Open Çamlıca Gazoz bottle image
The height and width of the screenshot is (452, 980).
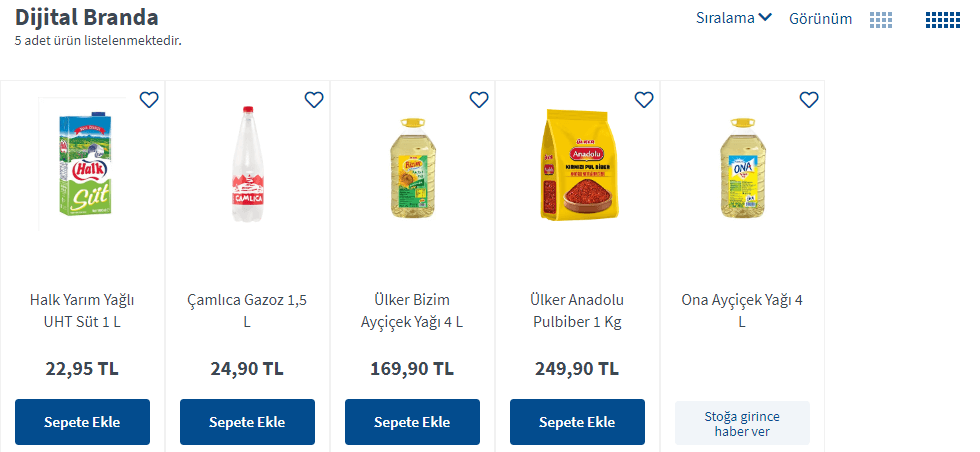(x=247, y=165)
